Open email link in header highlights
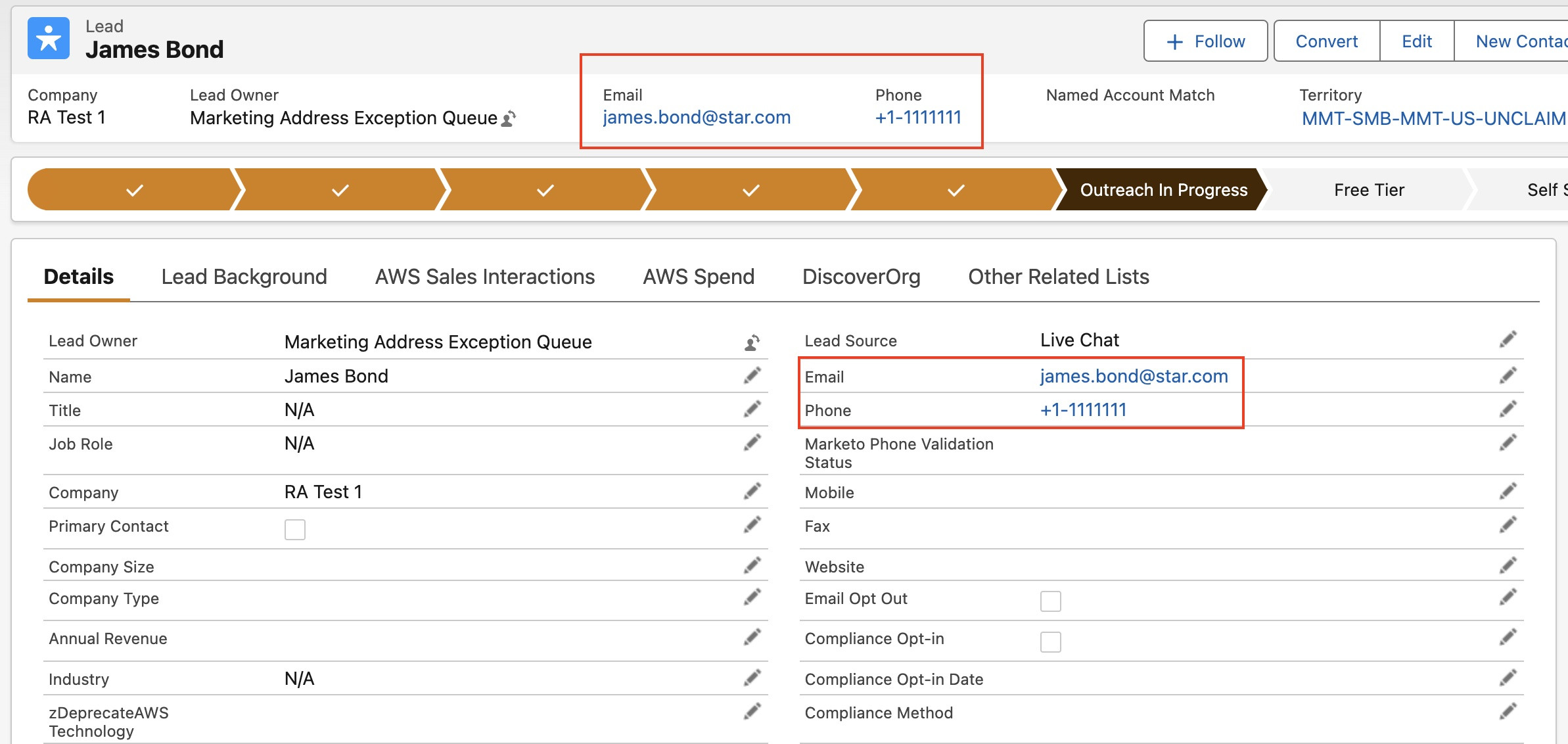Screen dimensions: 1568x744 697,118
